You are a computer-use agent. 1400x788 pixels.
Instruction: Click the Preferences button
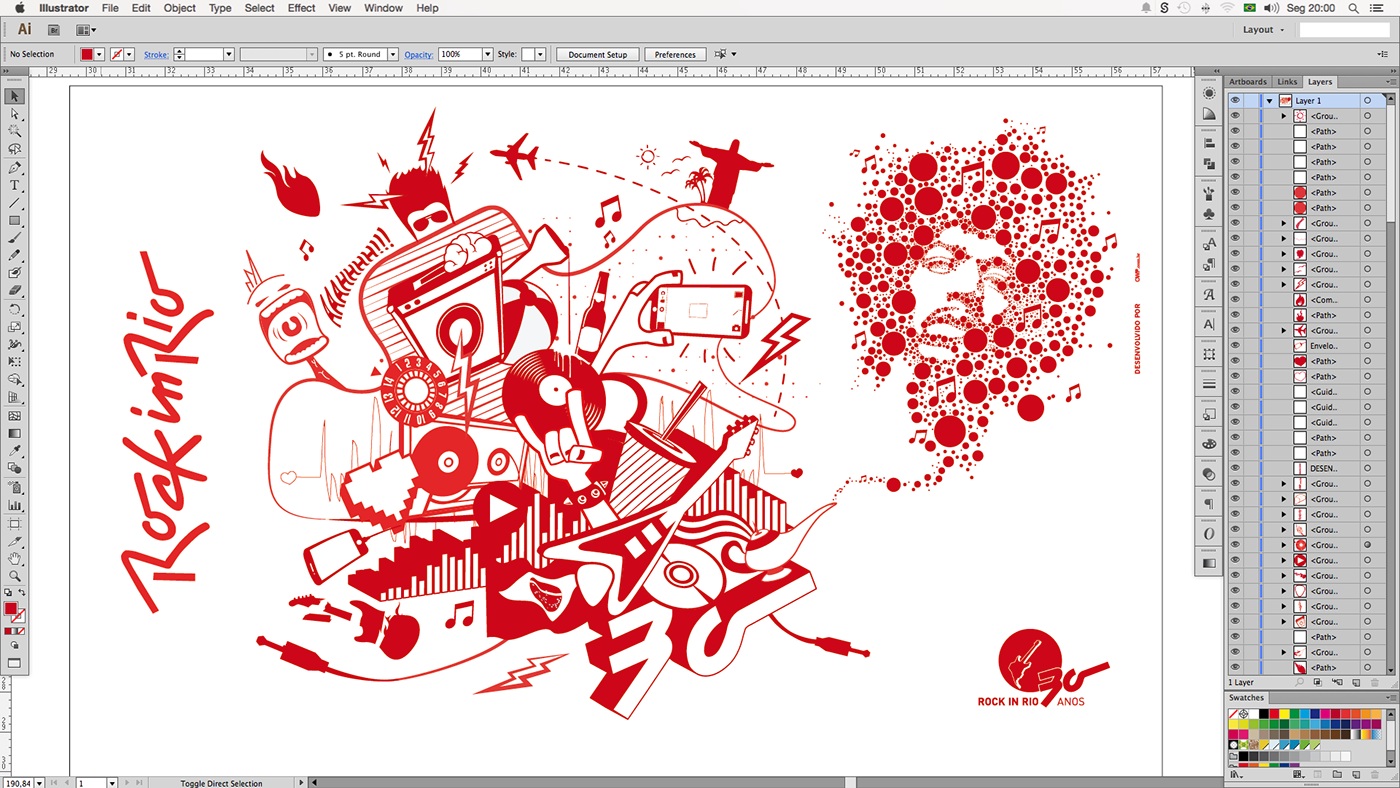(675, 54)
